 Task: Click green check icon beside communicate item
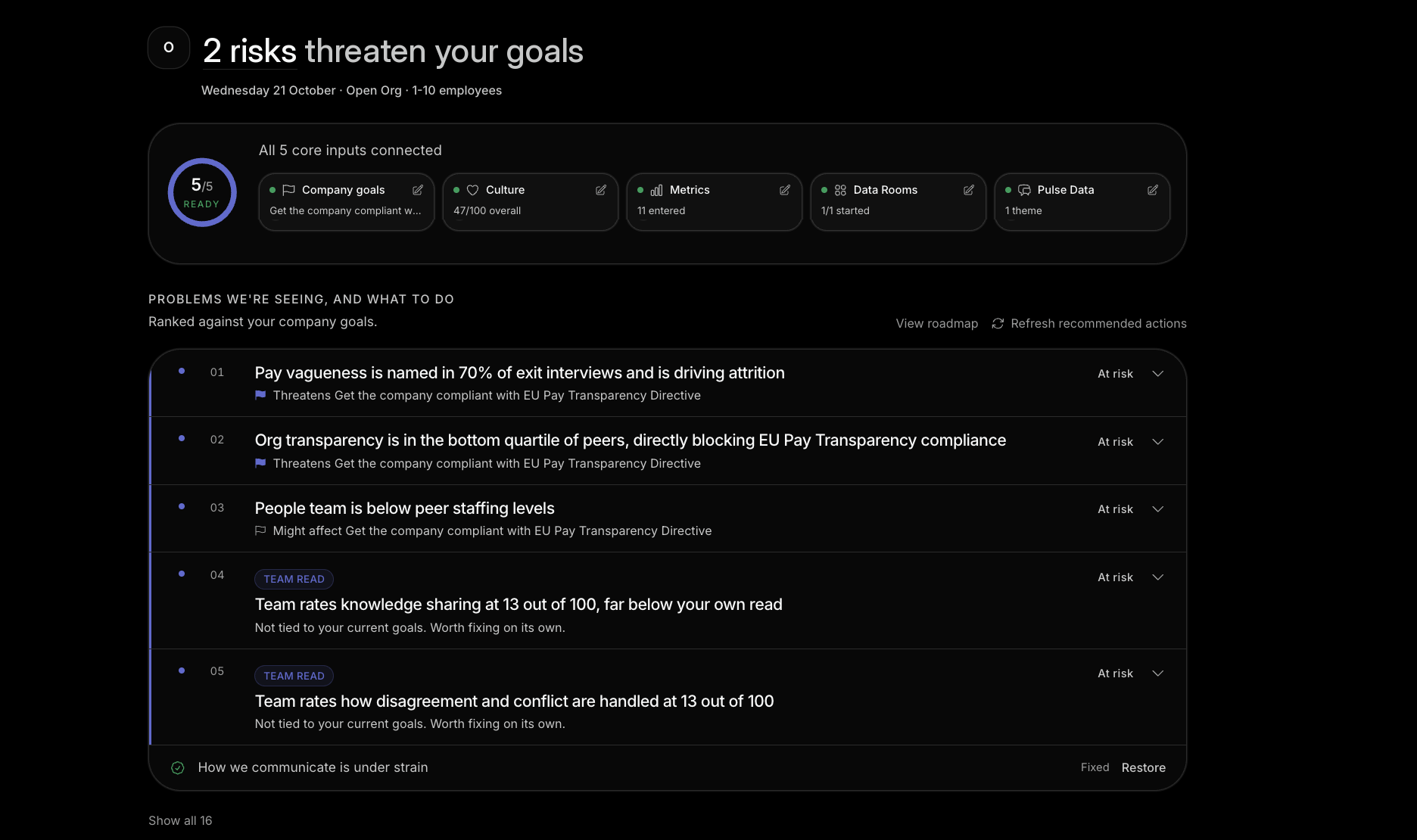(x=178, y=767)
